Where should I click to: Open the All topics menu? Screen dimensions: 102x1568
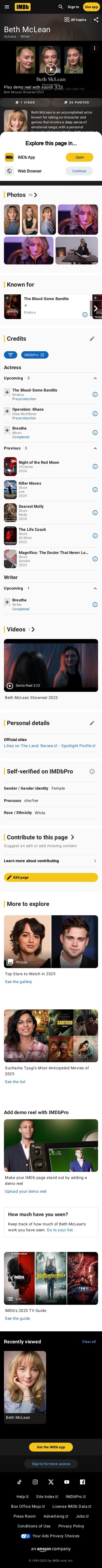[x=75, y=19]
